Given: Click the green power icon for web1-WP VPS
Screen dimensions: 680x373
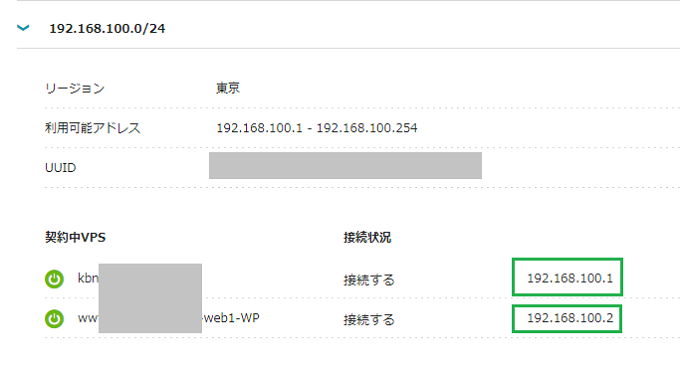Looking at the screenshot, I should [54, 319].
